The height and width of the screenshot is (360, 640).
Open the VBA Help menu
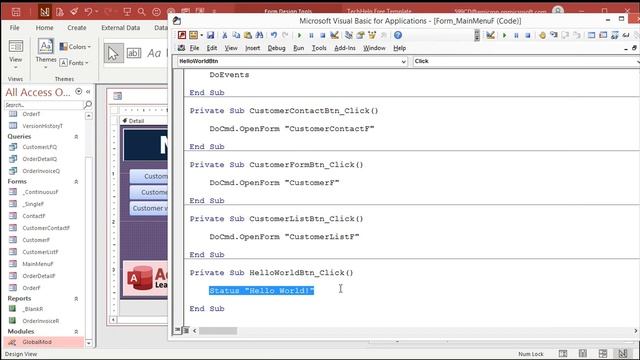400,48
